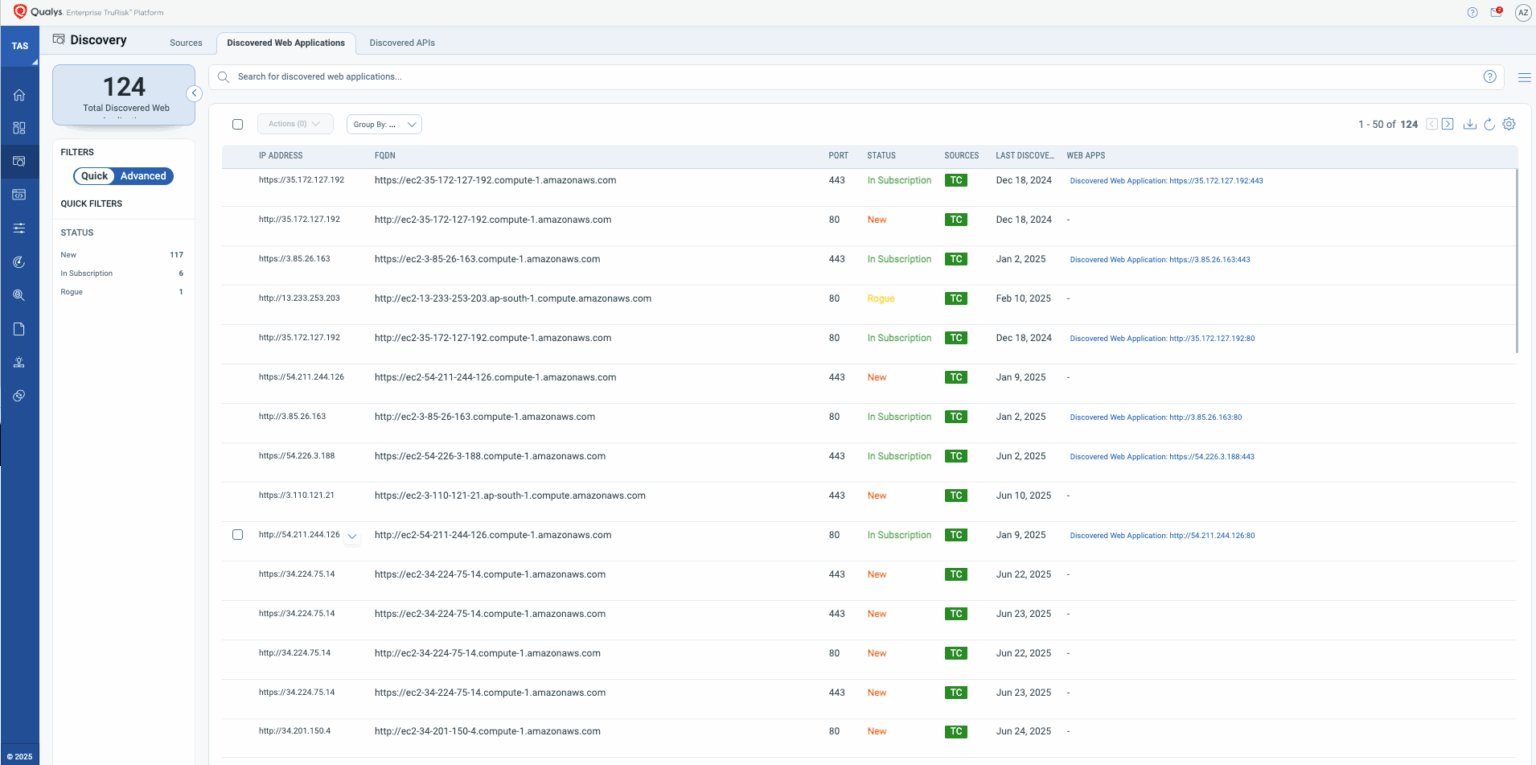Open web app link https://3.85.26.163:443
This screenshot has height=765, width=1536.
(x=1160, y=260)
